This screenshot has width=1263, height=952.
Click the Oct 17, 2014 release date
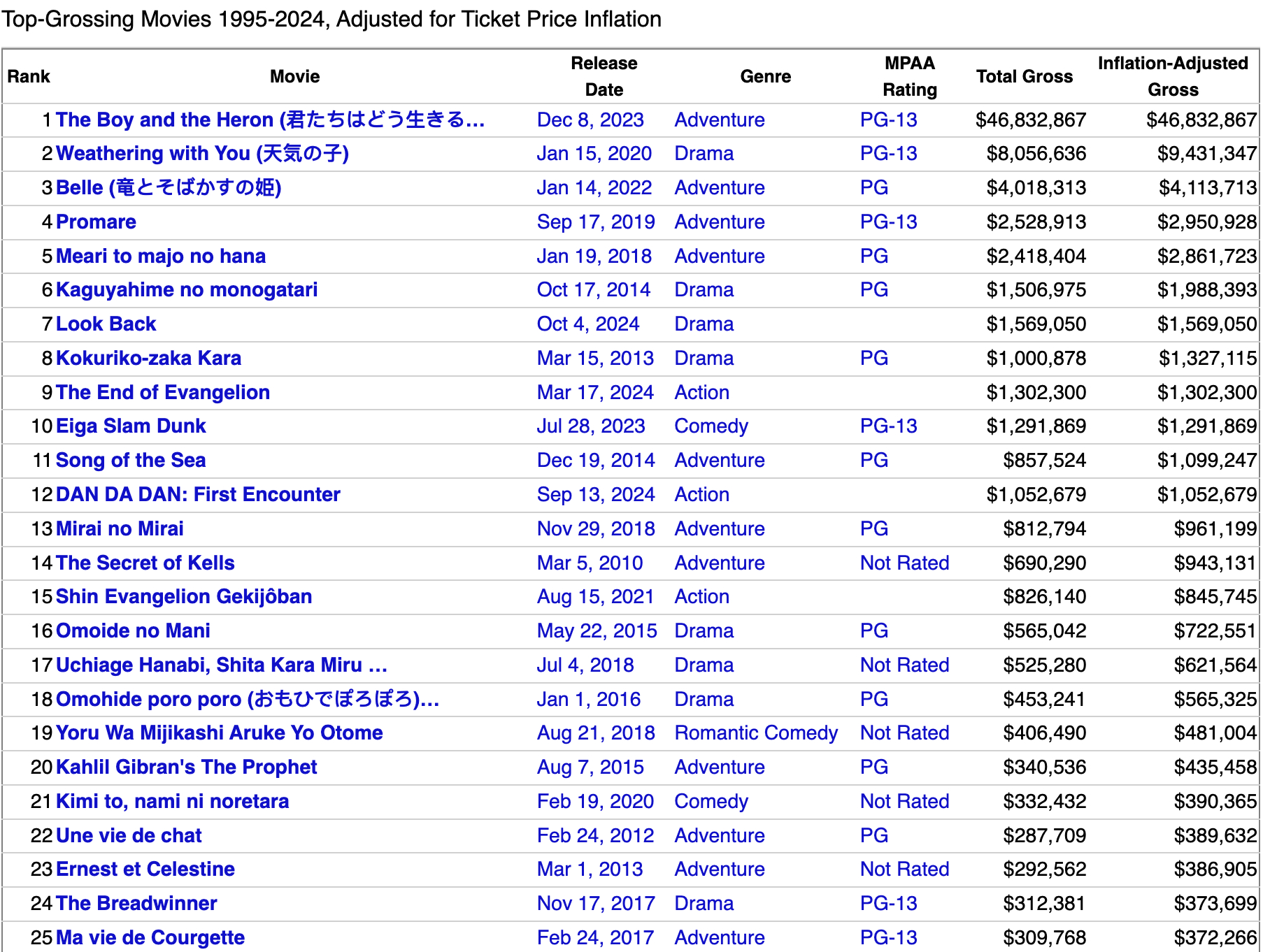pyautogui.click(x=594, y=289)
